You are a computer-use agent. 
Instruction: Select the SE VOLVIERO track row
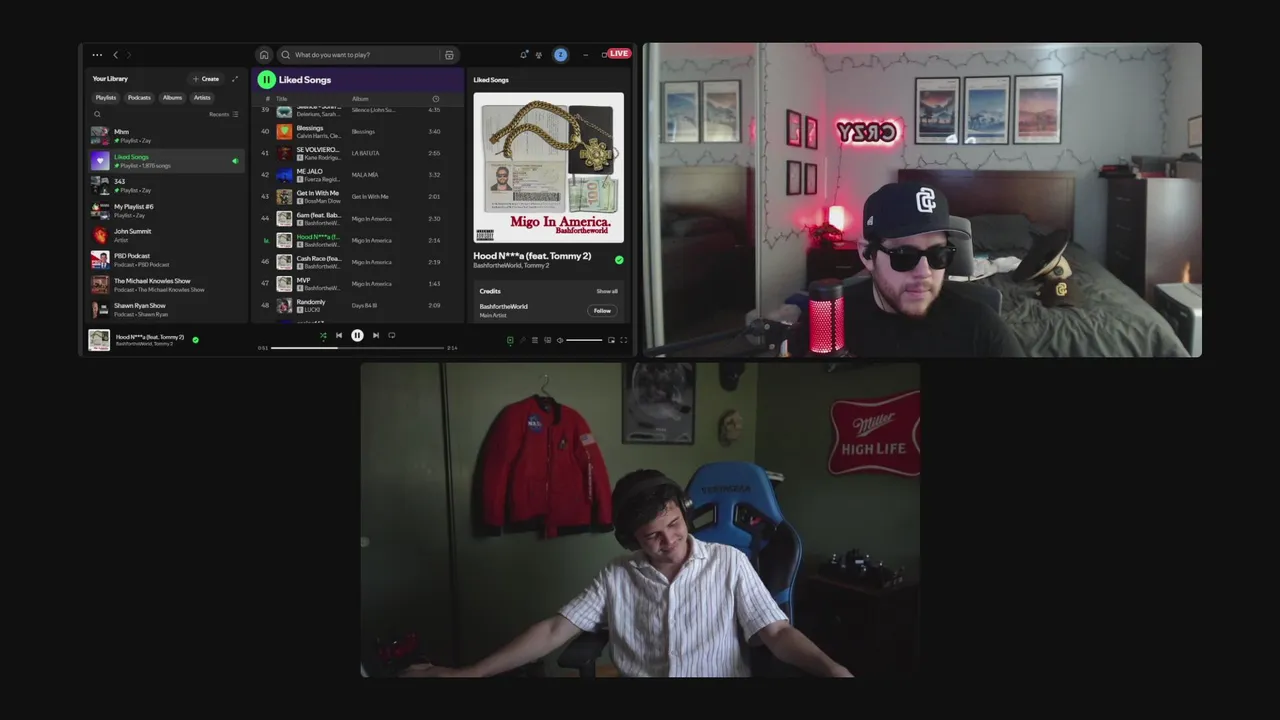click(357, 153)
